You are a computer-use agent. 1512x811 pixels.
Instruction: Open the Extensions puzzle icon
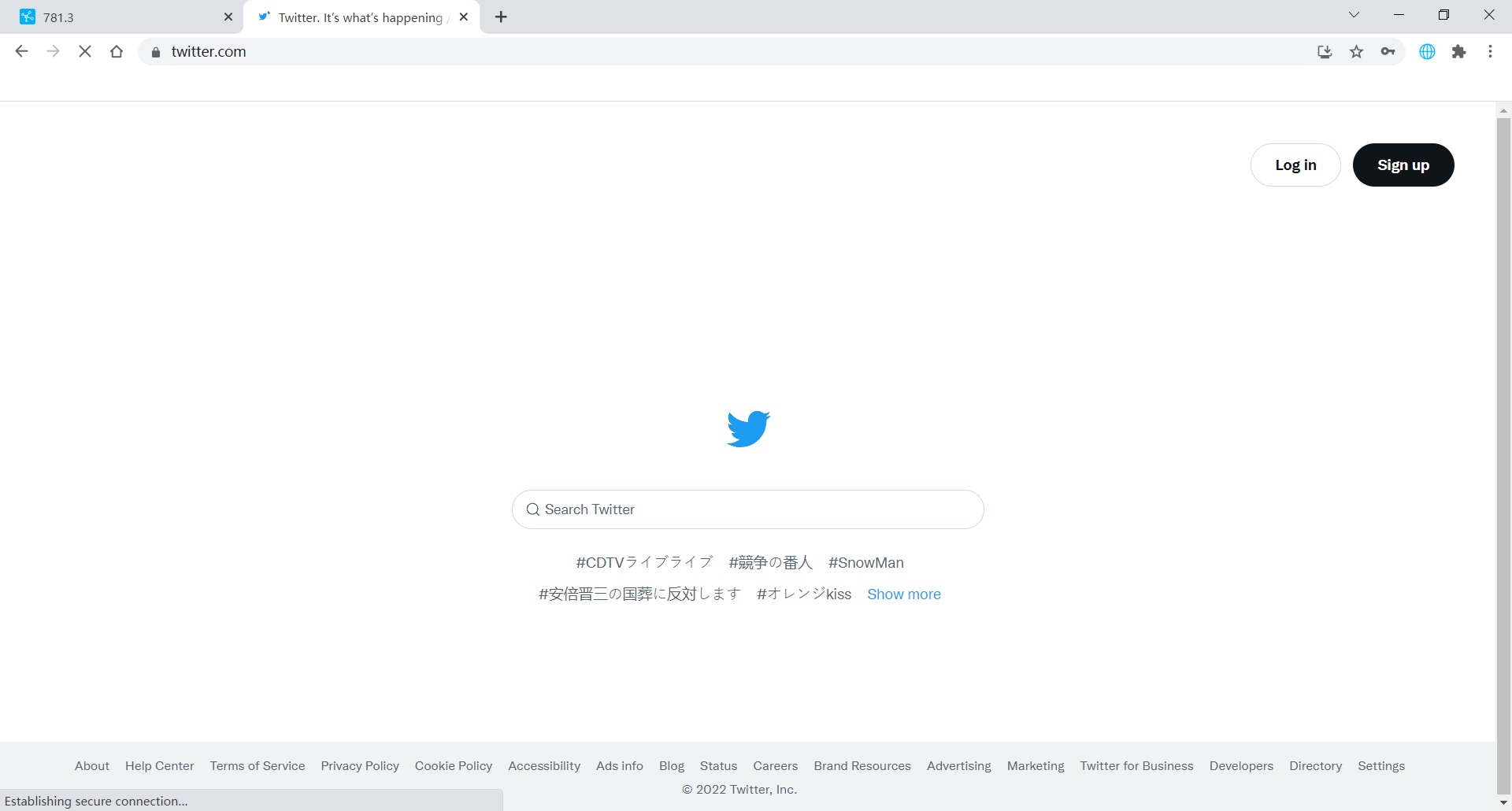(x=1459, y=52)
